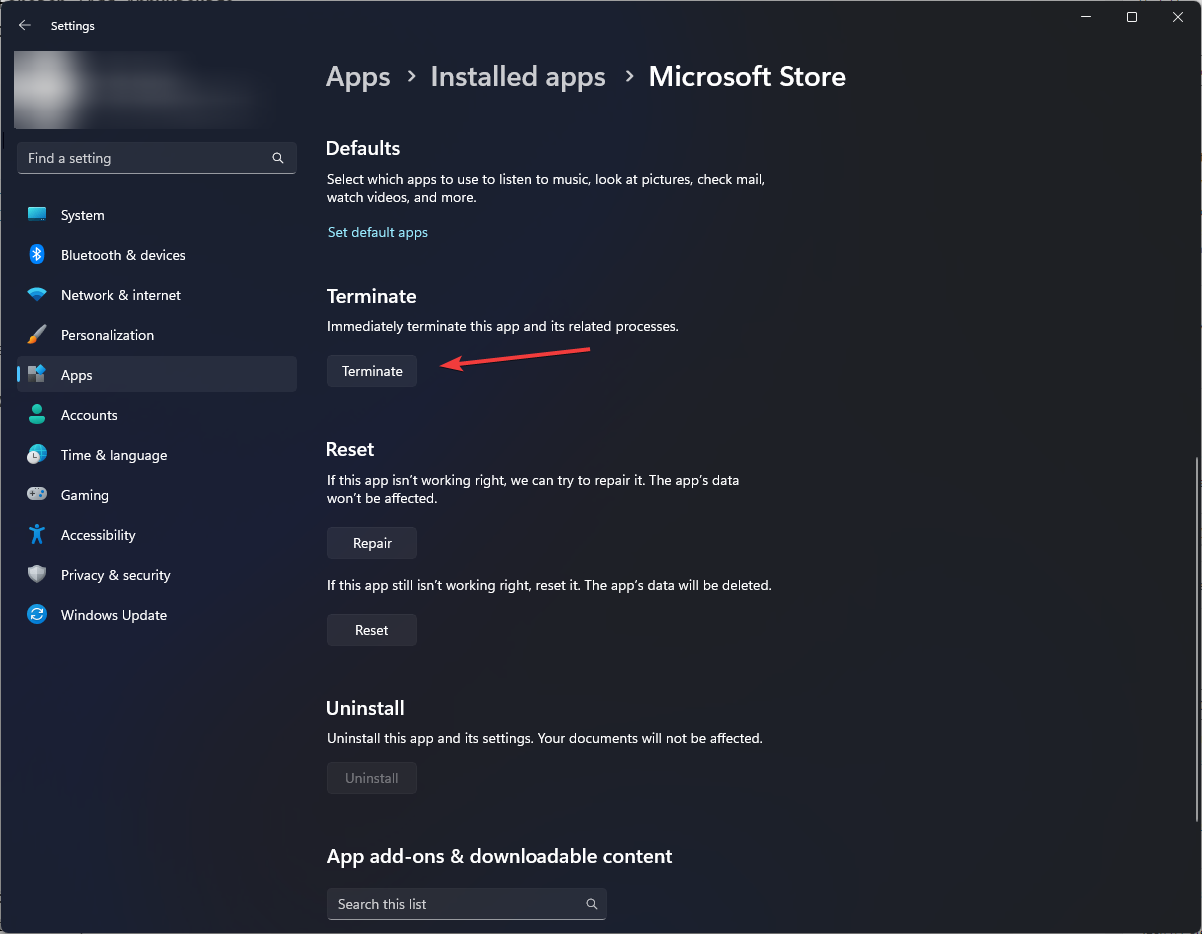Go to Apps breadcrumb in header
Image resolution: width=1202 pixels, height=934 pixels.
pyautogui.click(x=358, y=77)
